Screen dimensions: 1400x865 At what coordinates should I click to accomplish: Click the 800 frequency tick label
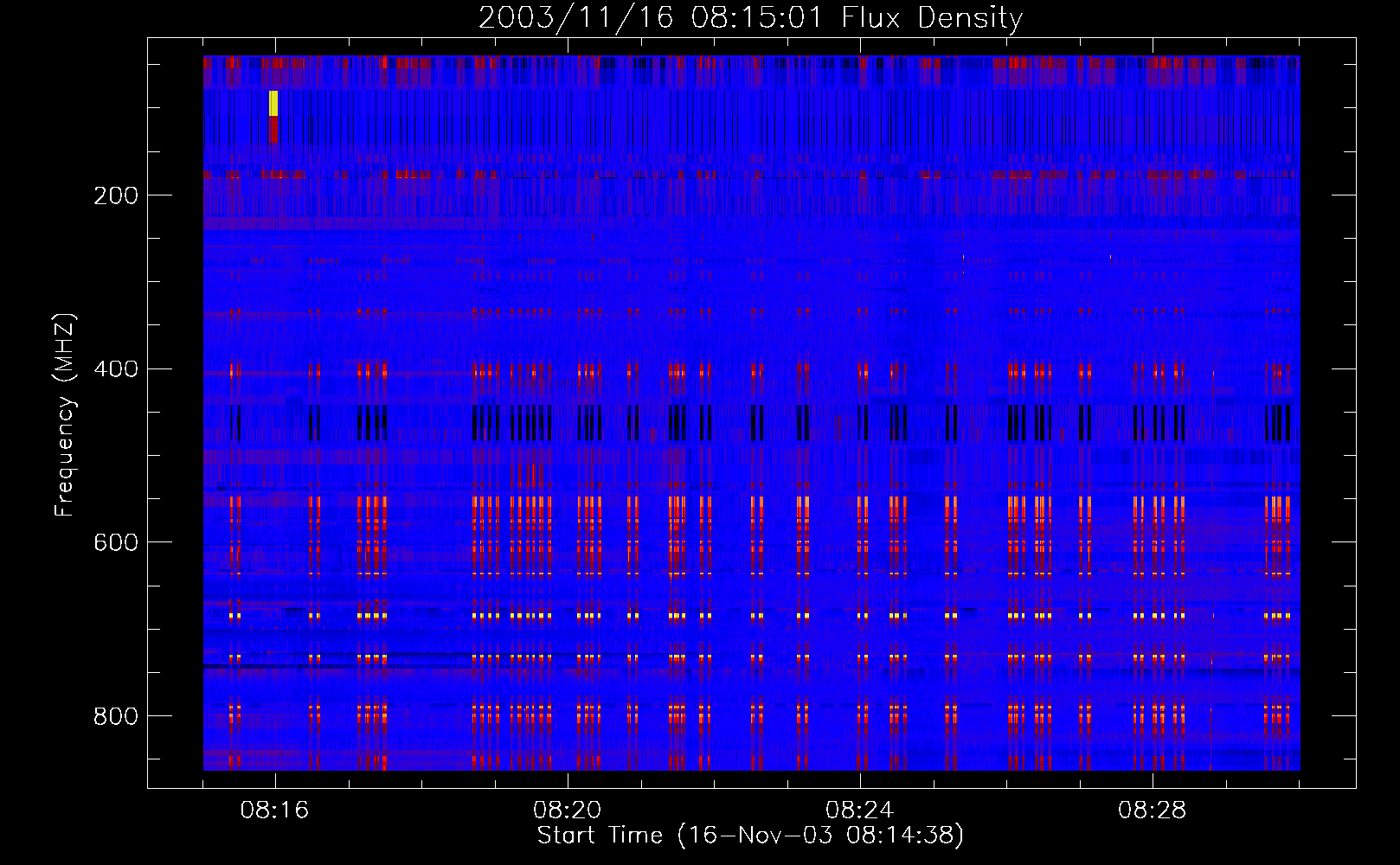116,716
